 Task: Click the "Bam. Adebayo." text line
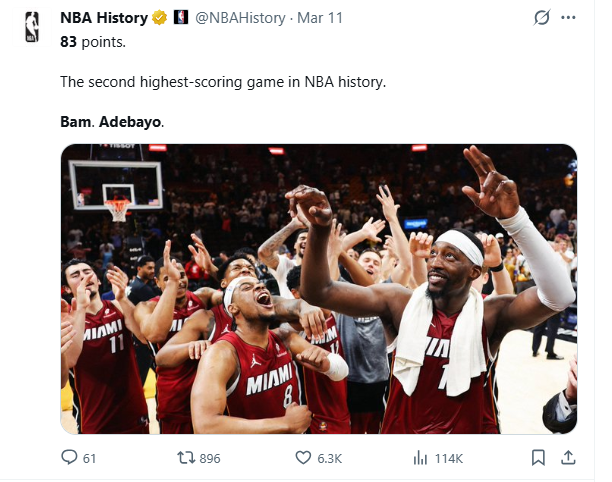click(x=111, y=121)
